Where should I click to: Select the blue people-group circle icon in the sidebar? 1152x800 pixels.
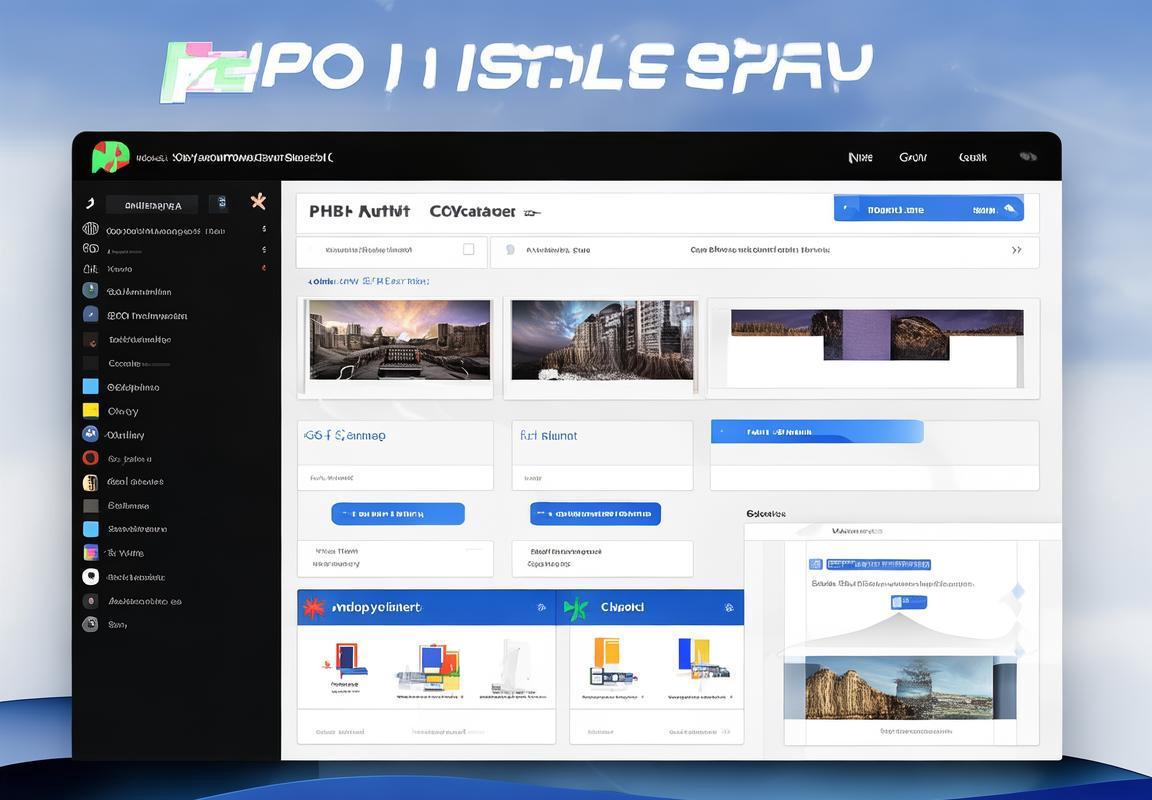pos(90,434)
